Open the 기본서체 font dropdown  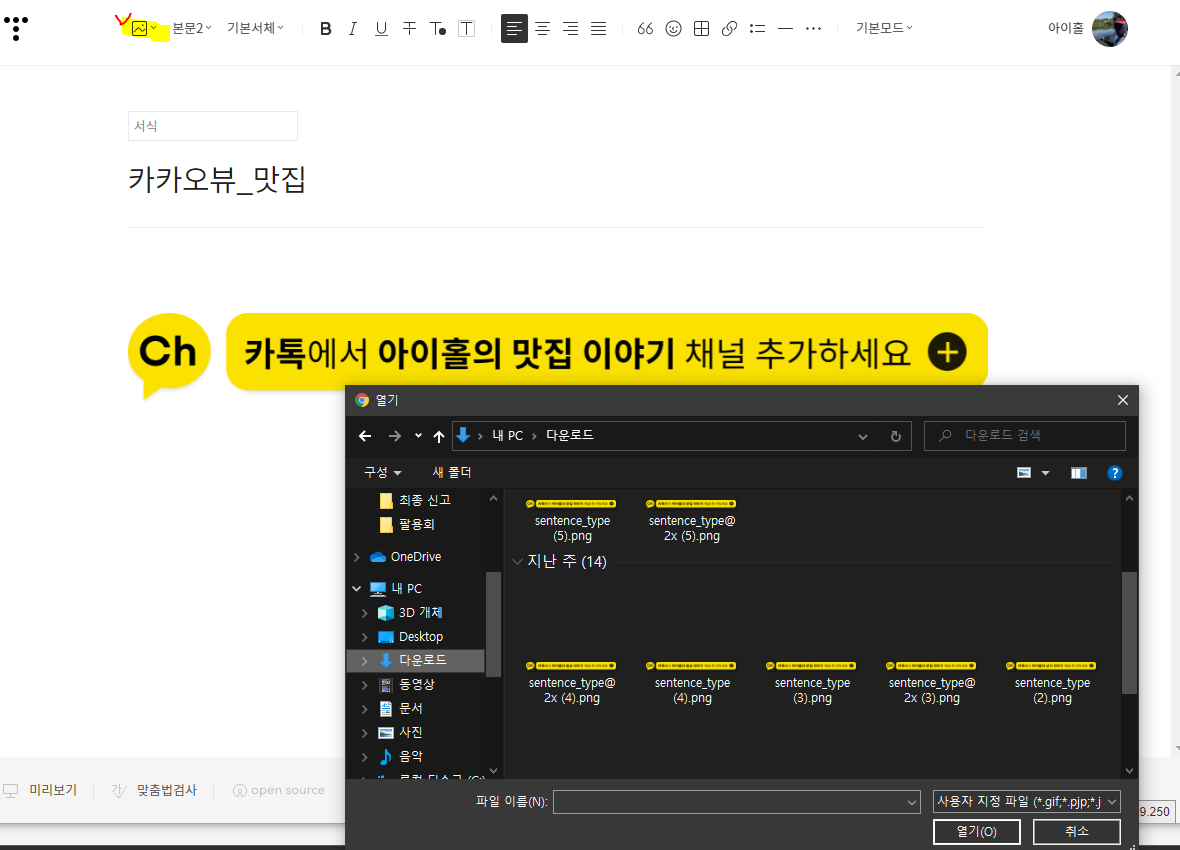pos(255,28)
